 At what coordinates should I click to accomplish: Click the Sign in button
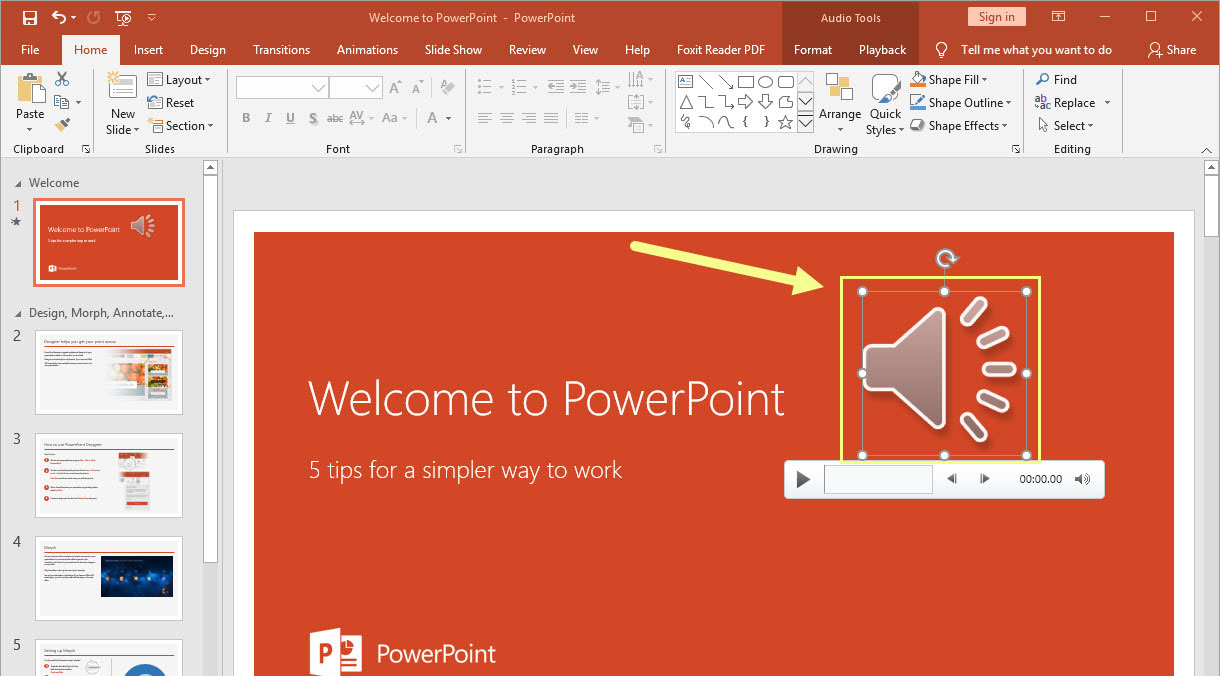coord(996,16)
